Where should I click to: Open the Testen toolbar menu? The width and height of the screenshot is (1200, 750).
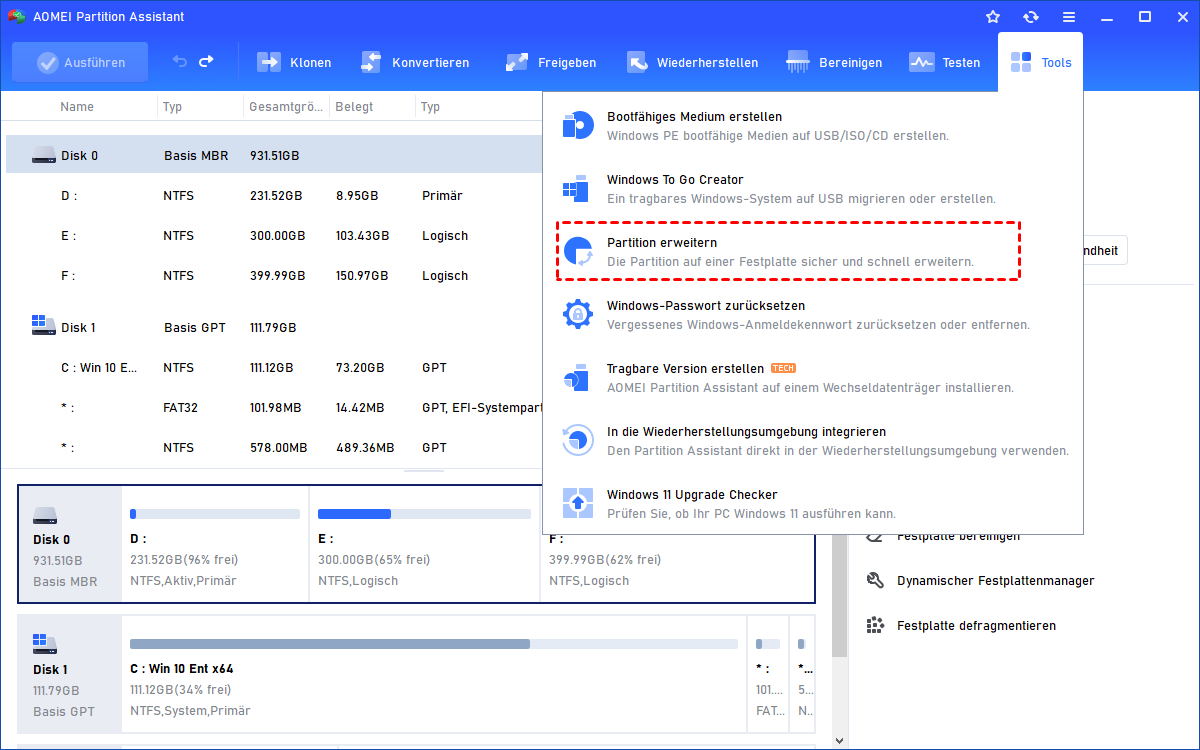click(x=944, y=62)
